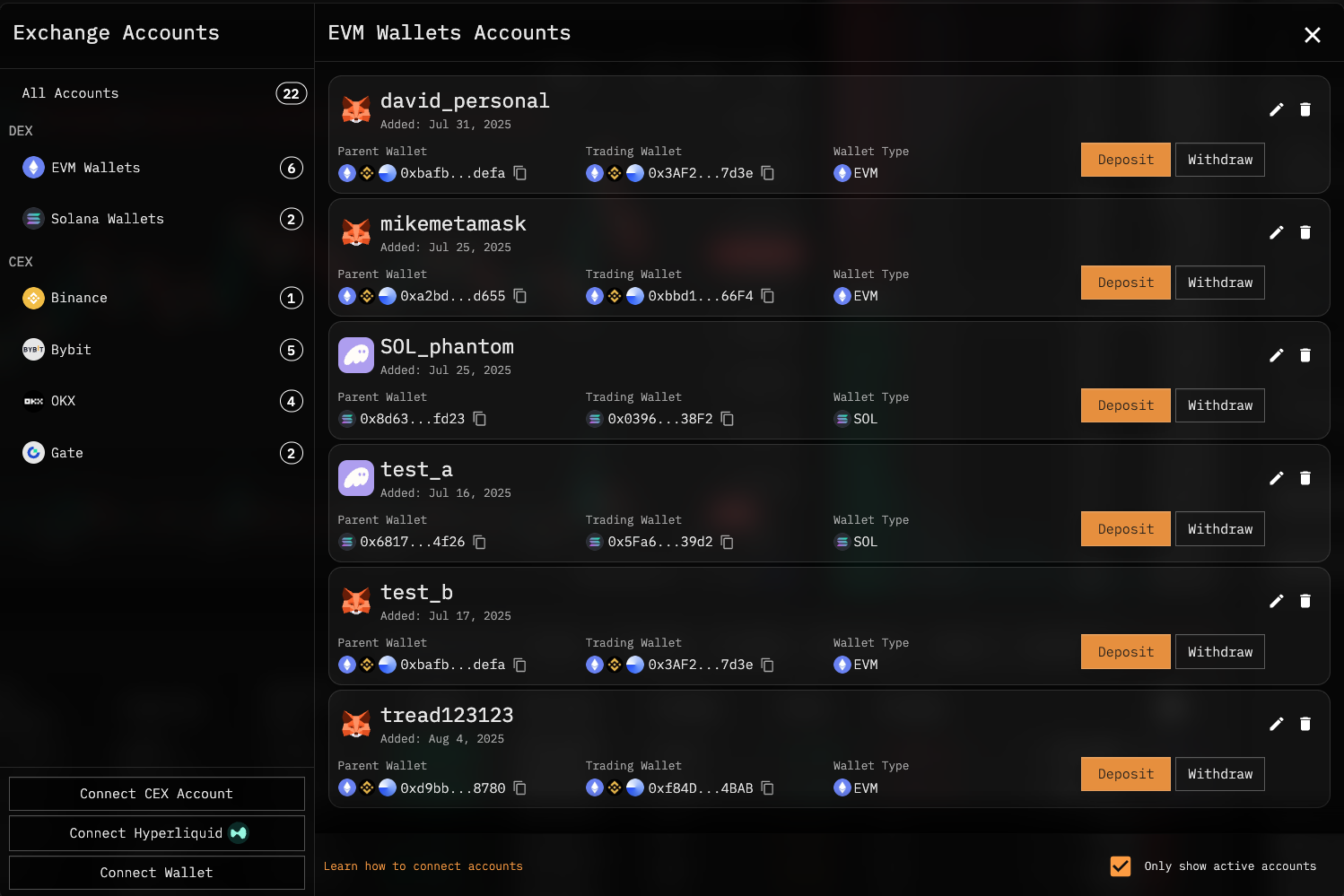Click Connect Hyperliquid button
Image resolution: width=1344 pixels, height=896 pixels.
[157, 833]
